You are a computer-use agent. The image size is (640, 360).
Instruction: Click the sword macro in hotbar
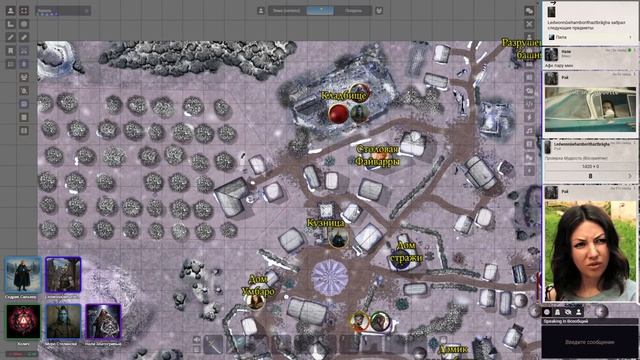click(213, 344)
